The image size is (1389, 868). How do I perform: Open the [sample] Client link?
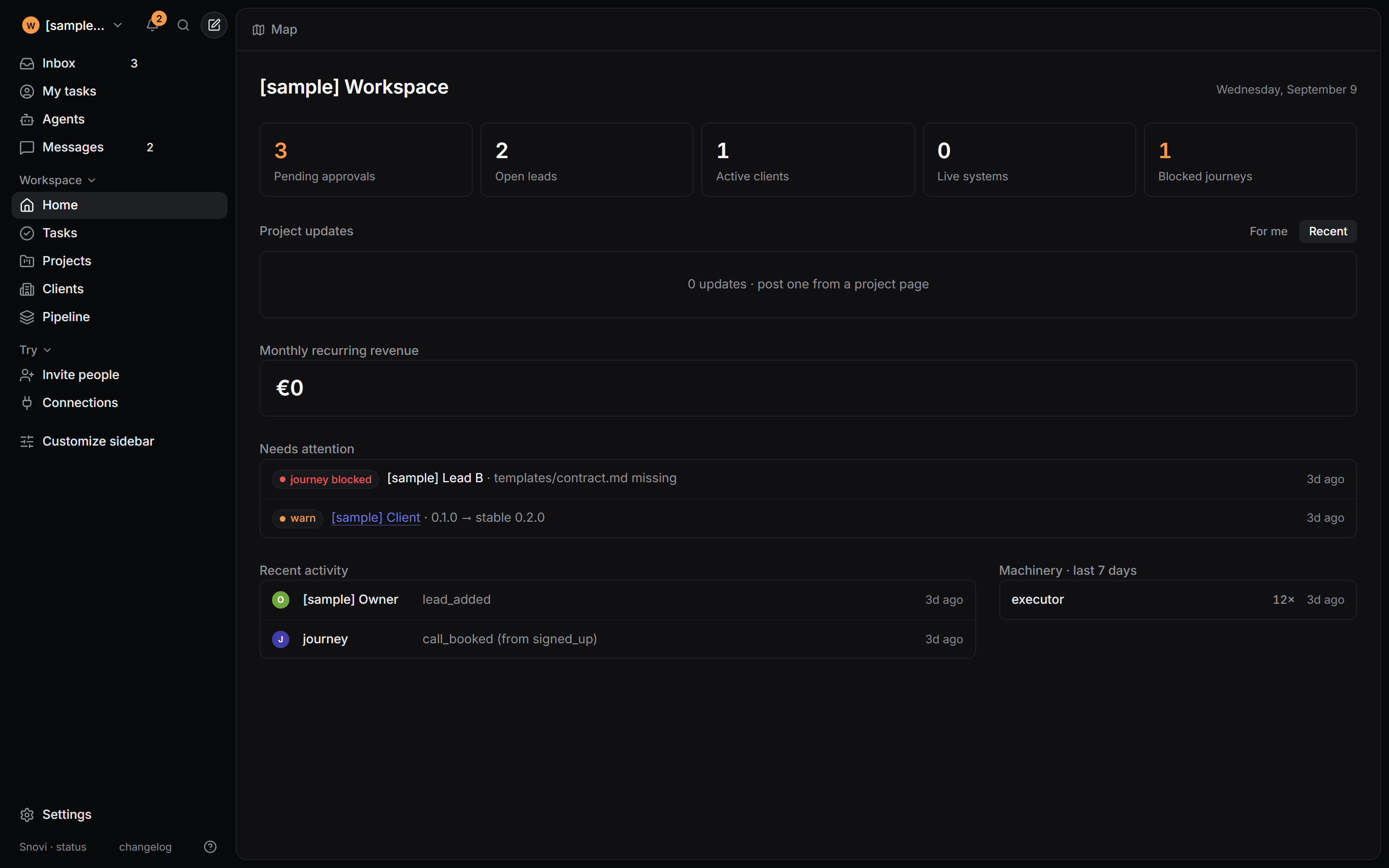pyautogui.click(x=376, y=518)
